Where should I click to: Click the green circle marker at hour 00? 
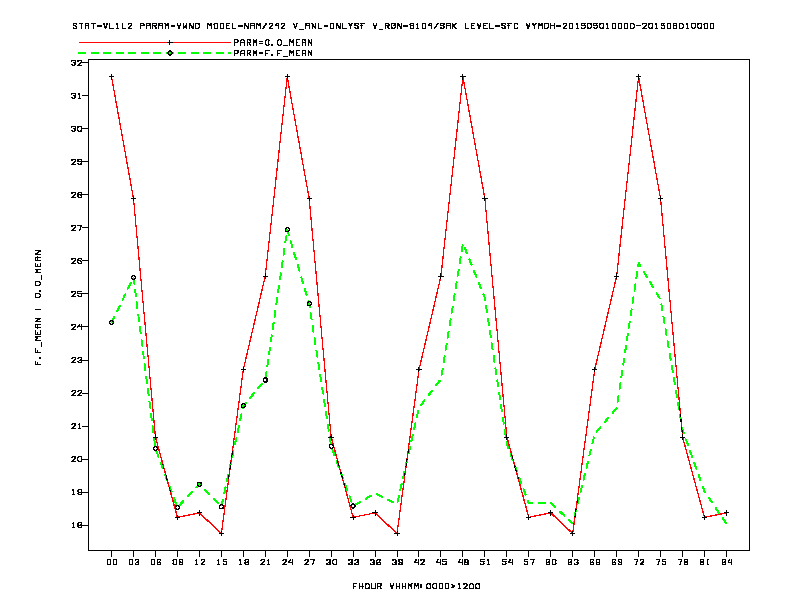coord(112,322)
